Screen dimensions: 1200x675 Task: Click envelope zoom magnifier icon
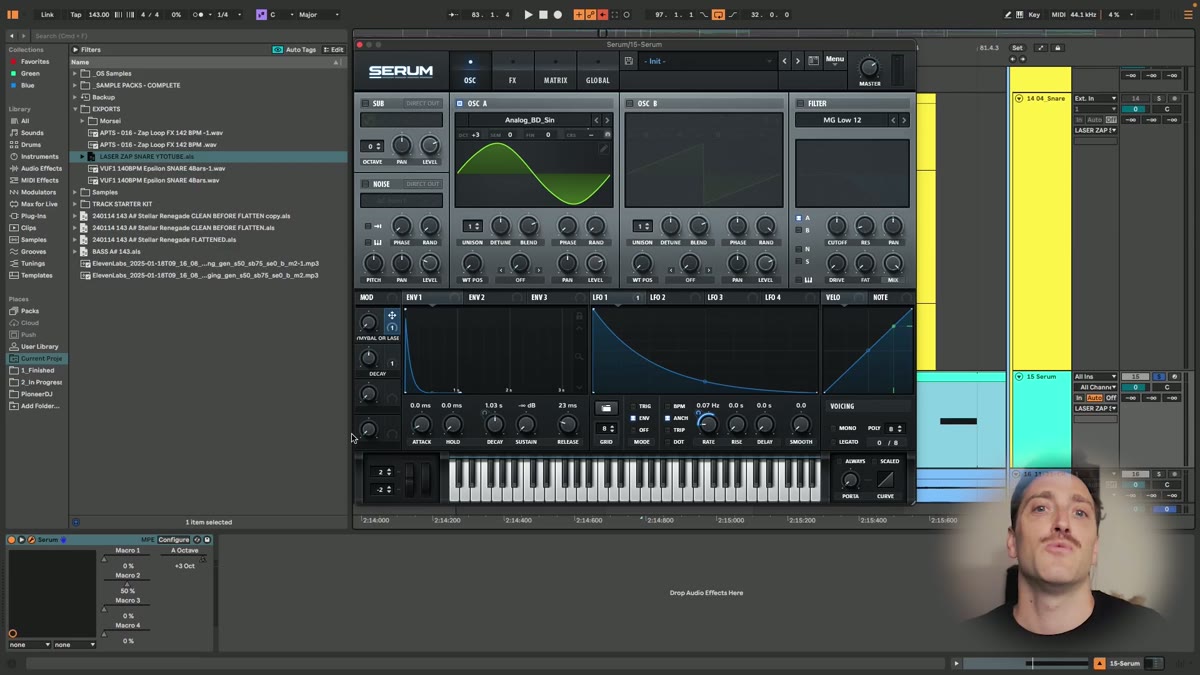[x=579, y=356]
